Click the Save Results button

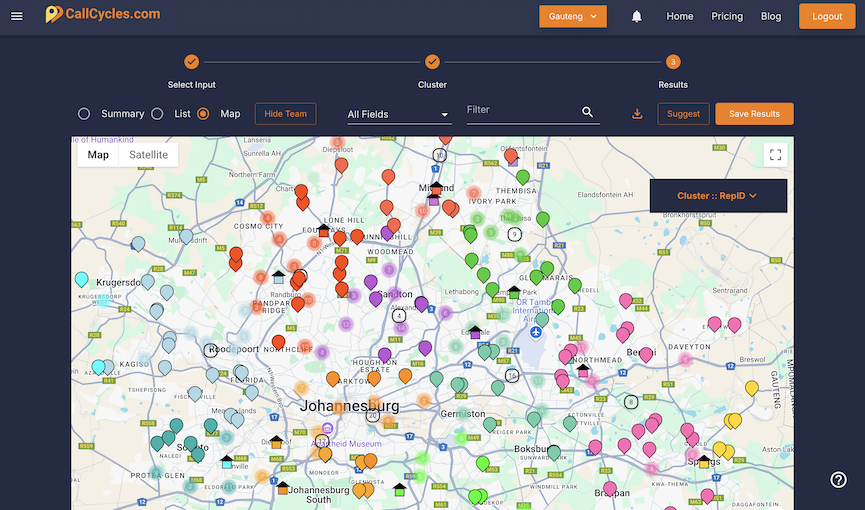tap(754, 114)
